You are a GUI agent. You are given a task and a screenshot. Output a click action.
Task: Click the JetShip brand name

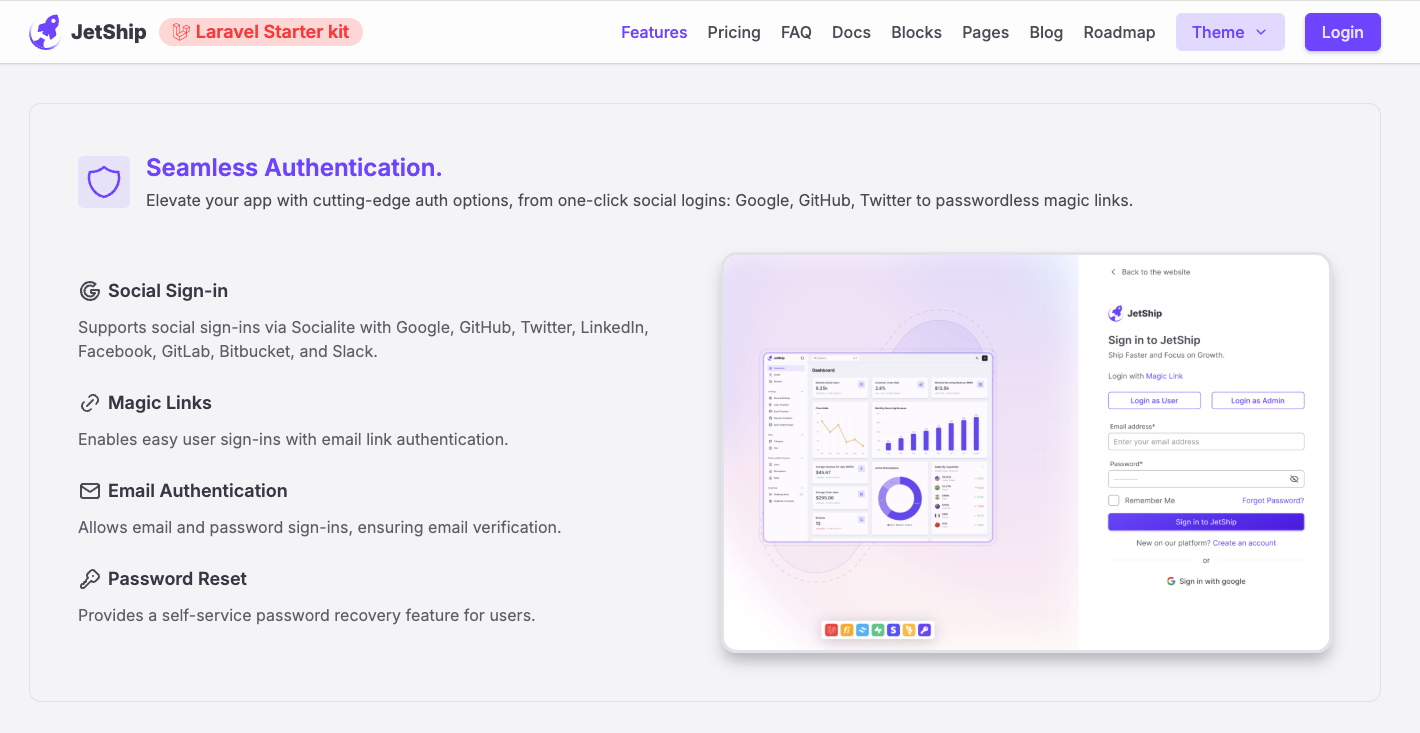pos(108,32)
